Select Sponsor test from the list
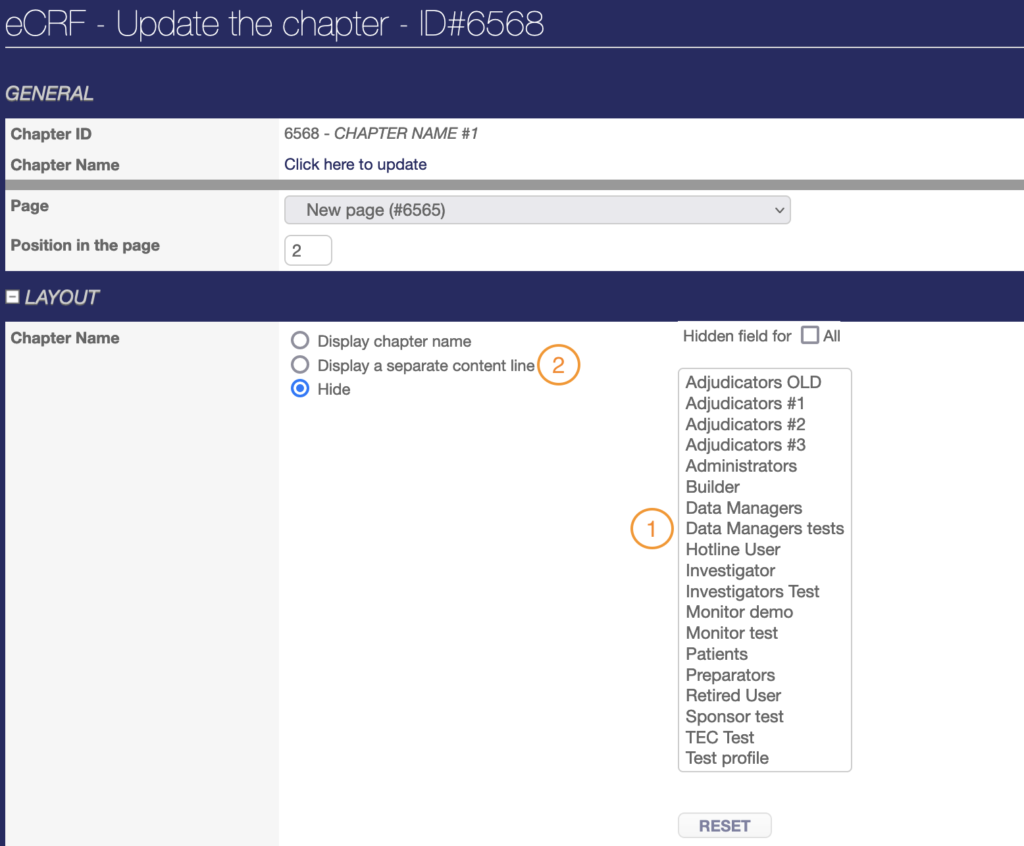 pyautogui.click(x=734, y=716)
